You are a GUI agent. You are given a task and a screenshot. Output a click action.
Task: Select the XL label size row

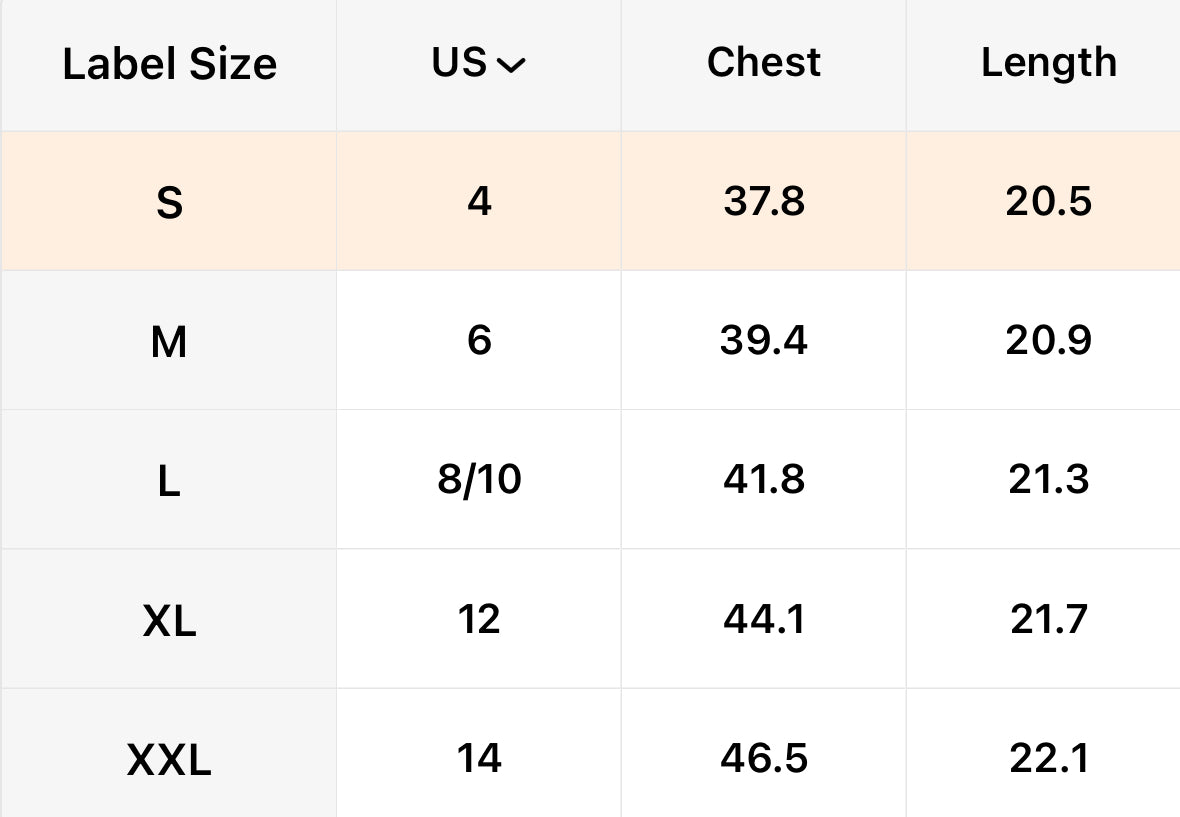169,622
